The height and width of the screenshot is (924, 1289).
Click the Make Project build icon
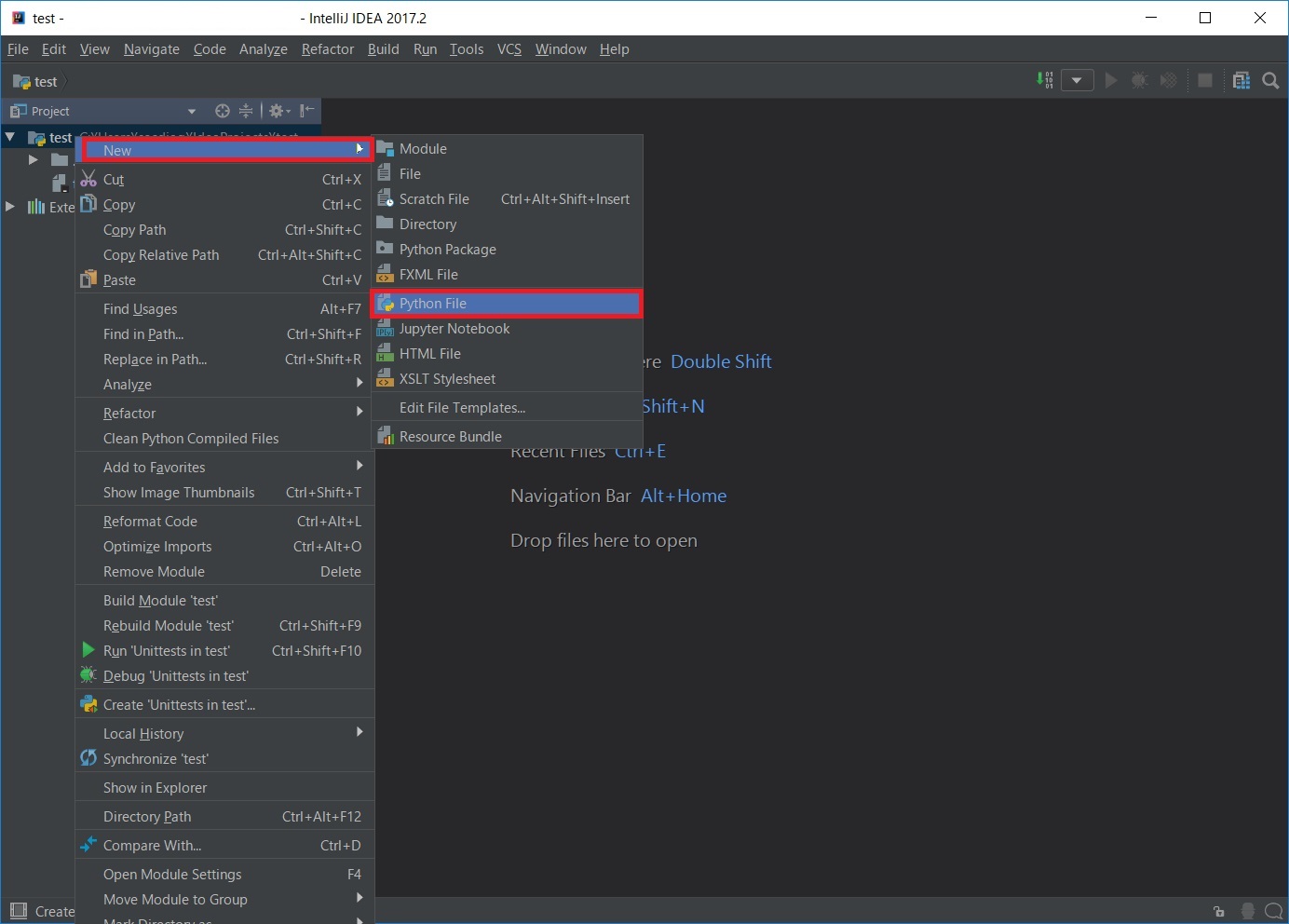point(1045,80)
